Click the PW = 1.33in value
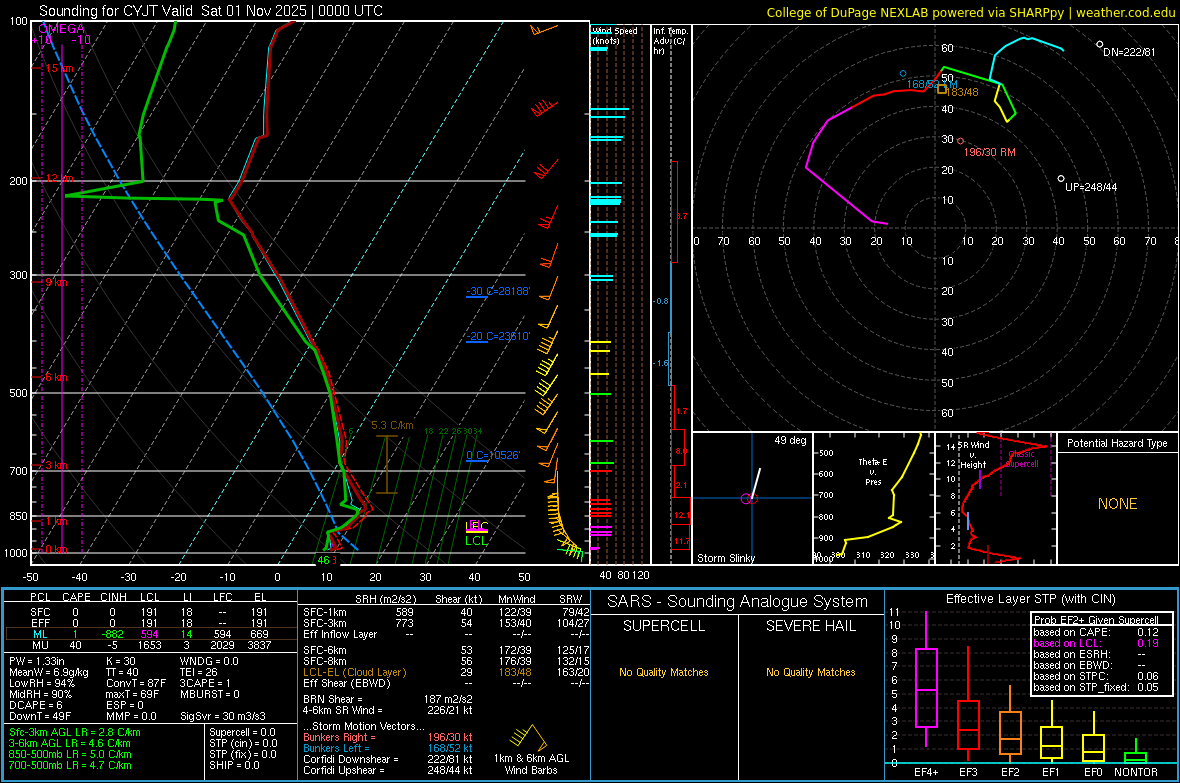 (37, 661)
